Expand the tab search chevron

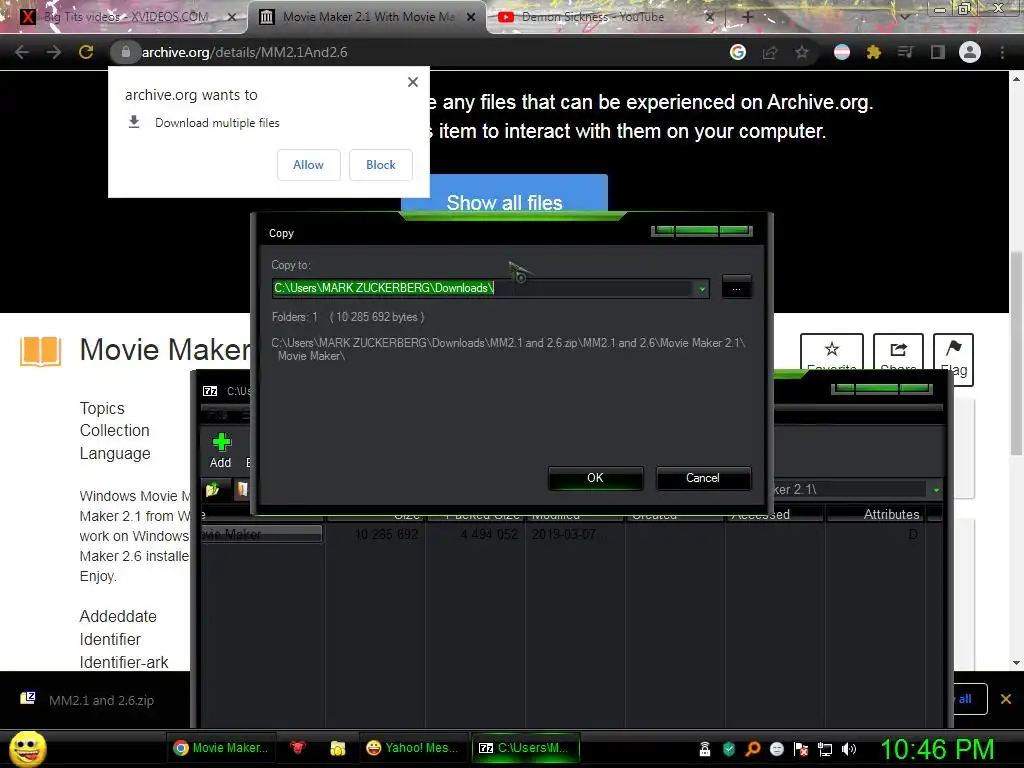point(904,17)
